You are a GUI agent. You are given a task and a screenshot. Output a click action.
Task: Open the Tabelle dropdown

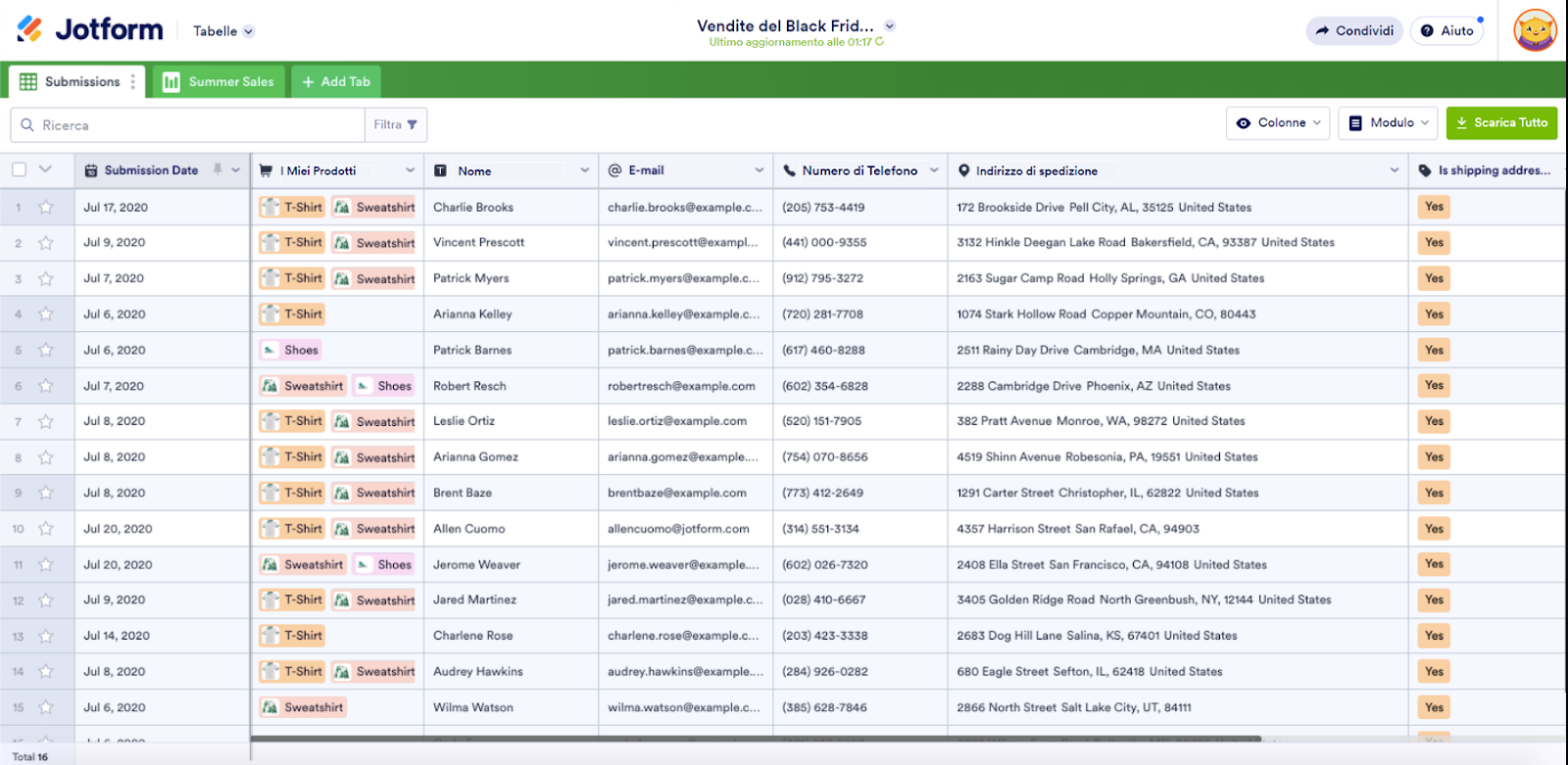pos(223,31)
